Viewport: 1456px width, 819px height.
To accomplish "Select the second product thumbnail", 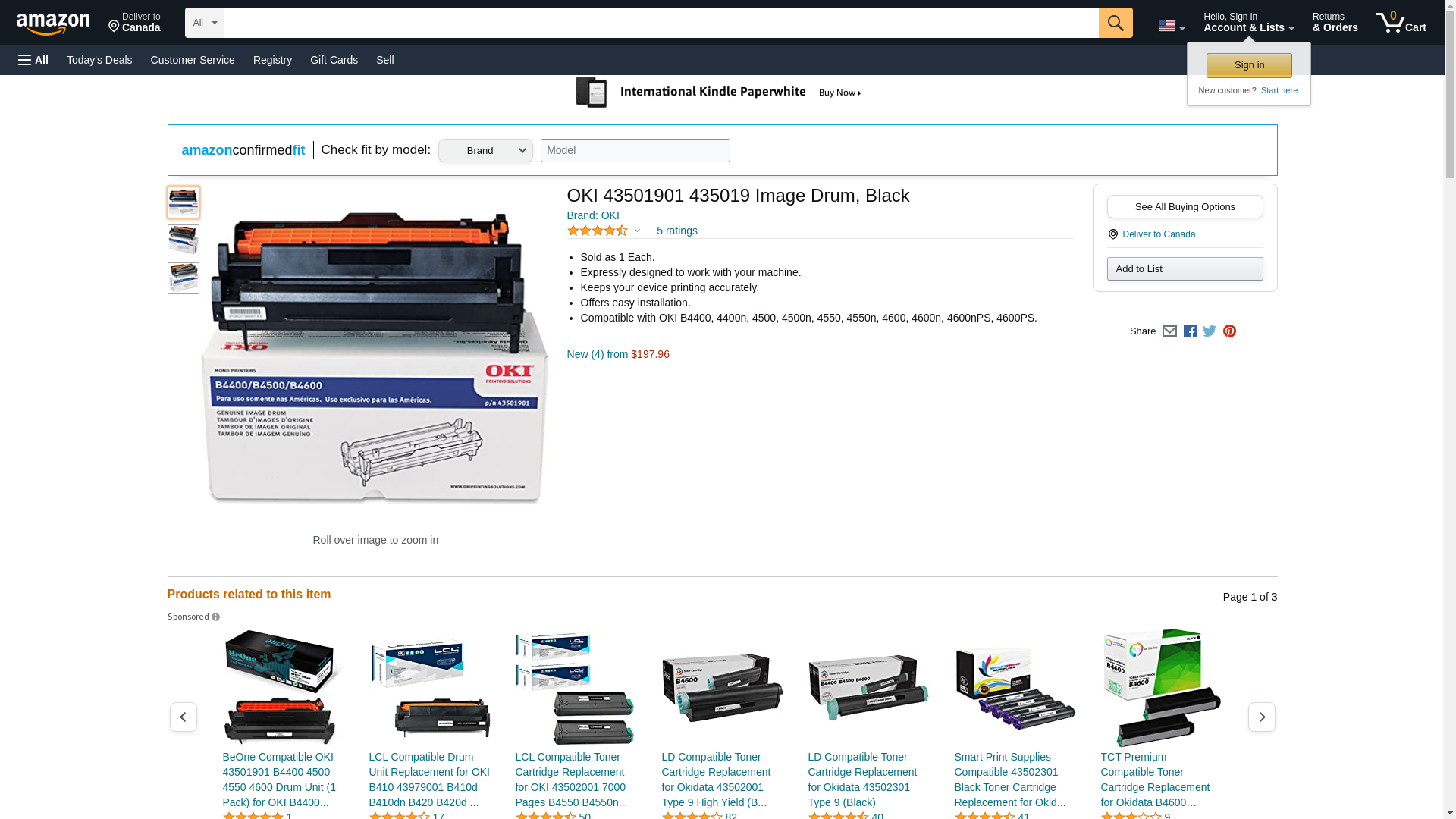I will [x=183, y=240].
